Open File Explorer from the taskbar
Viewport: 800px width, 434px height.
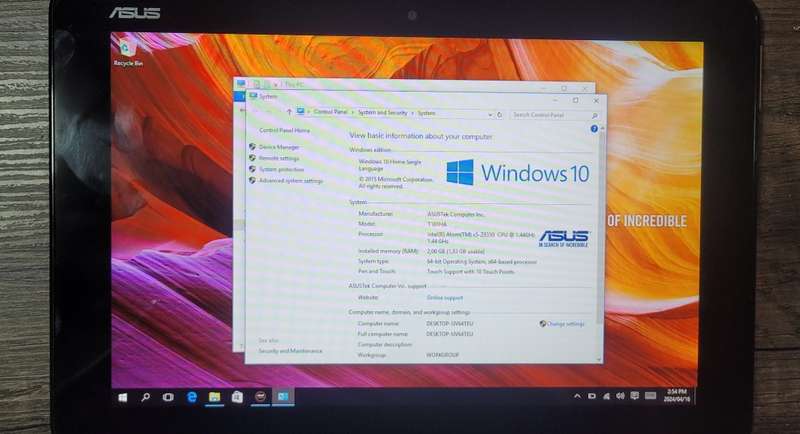pyautogui.click(x=214, y=397)
